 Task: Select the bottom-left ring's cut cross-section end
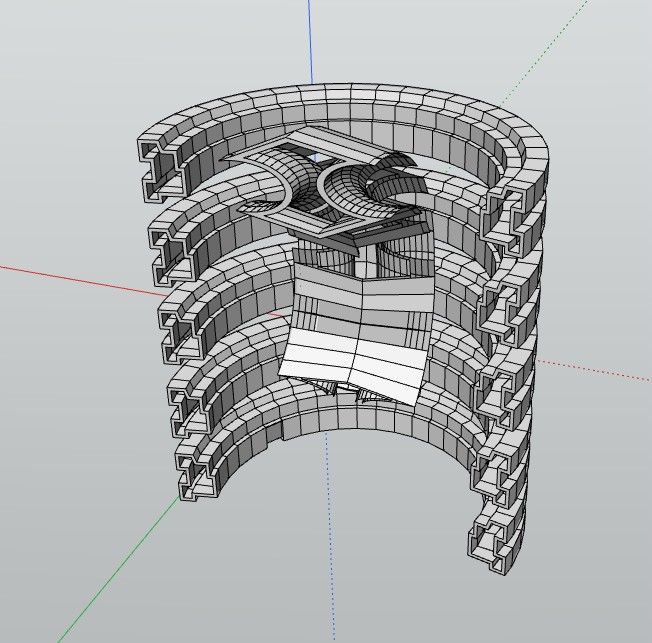(x=199, y=477)
